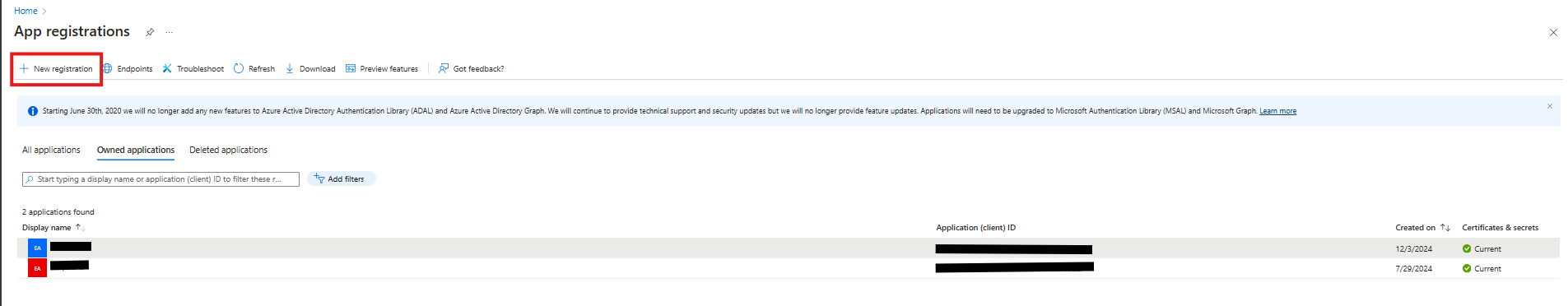Go to Home breadcrumb
Screen dimensions: 1568x306
(26, 11)
